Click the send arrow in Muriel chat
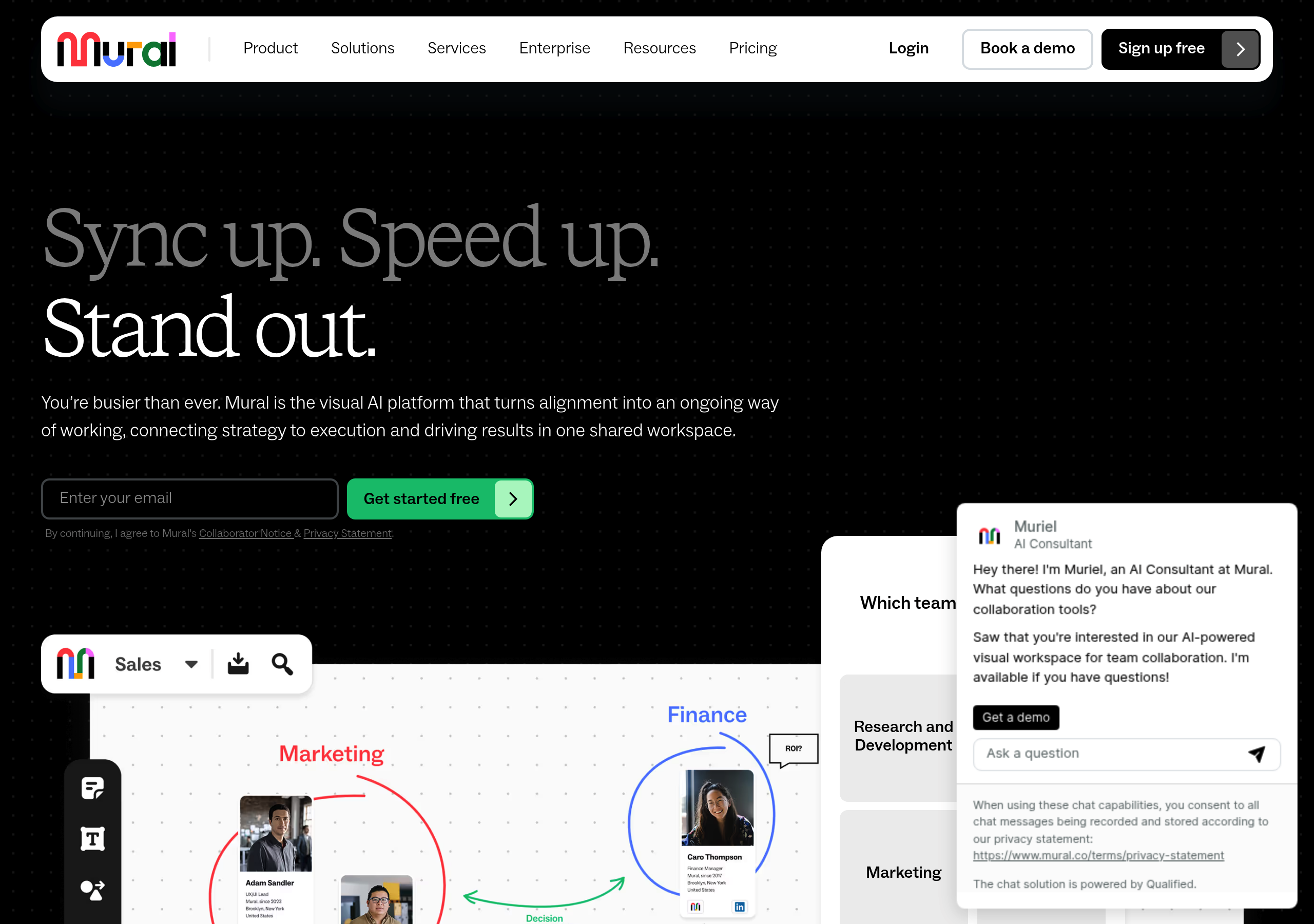1314x924 pixels. pyautogui.click(x=1256, y=754)
